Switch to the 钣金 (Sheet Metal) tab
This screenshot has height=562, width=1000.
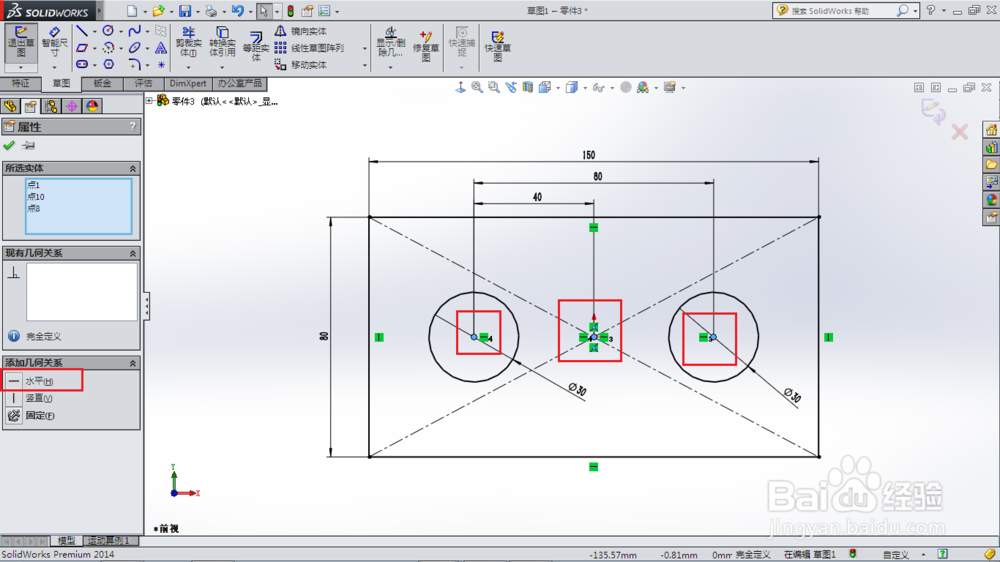102,84
